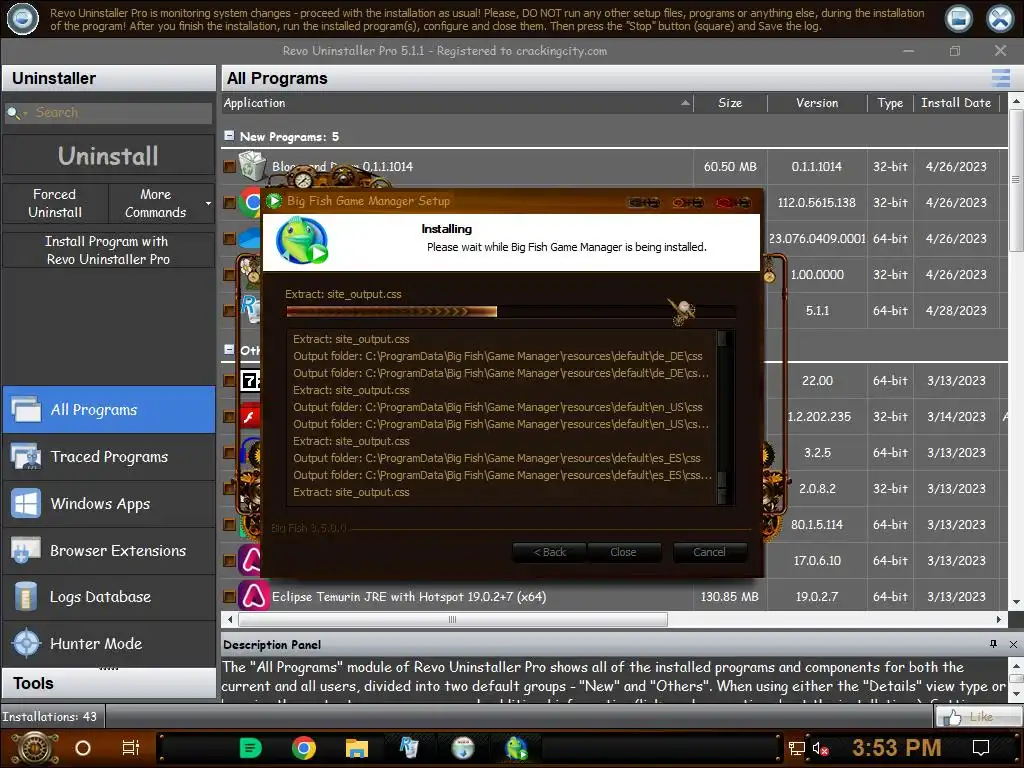Viewport: 1024px width, 768px height.
Task: Collapse the New Programs group
Action: click(x=229, y=136)
